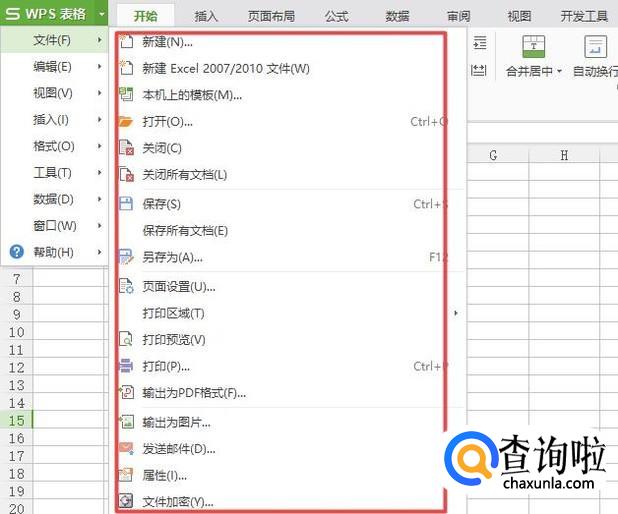The width and height of the screenshot is (618, 514).
Task: Click the 自动换行 wrap text icon
Action: point(595,47)
